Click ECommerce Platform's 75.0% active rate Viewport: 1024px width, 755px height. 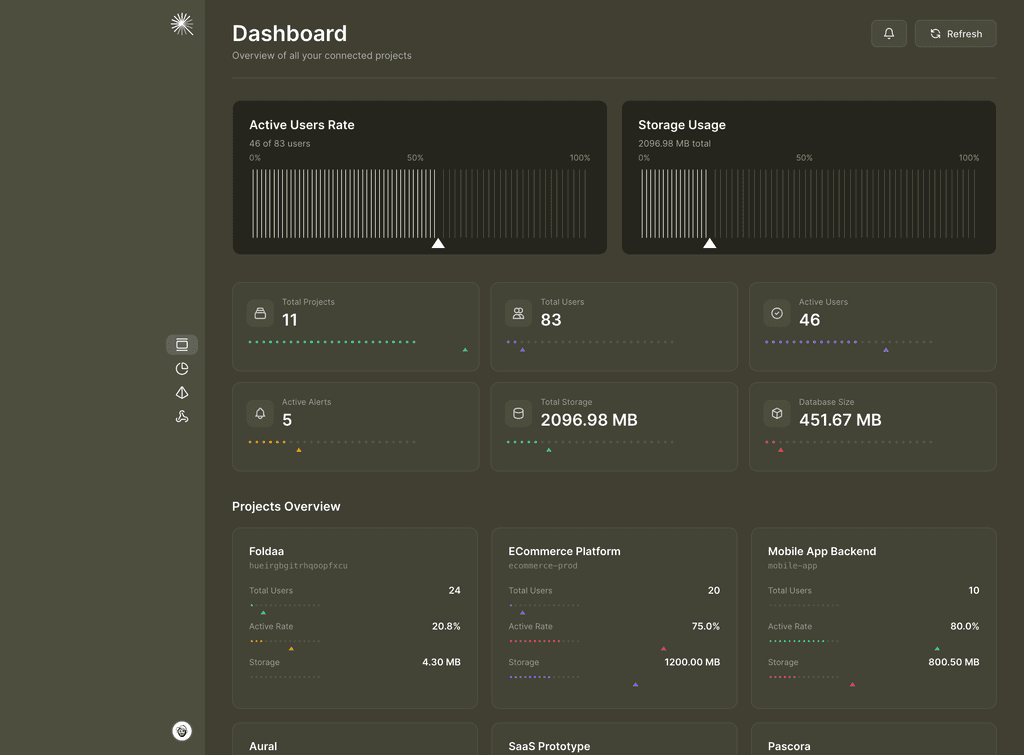(x=705, y=626)
